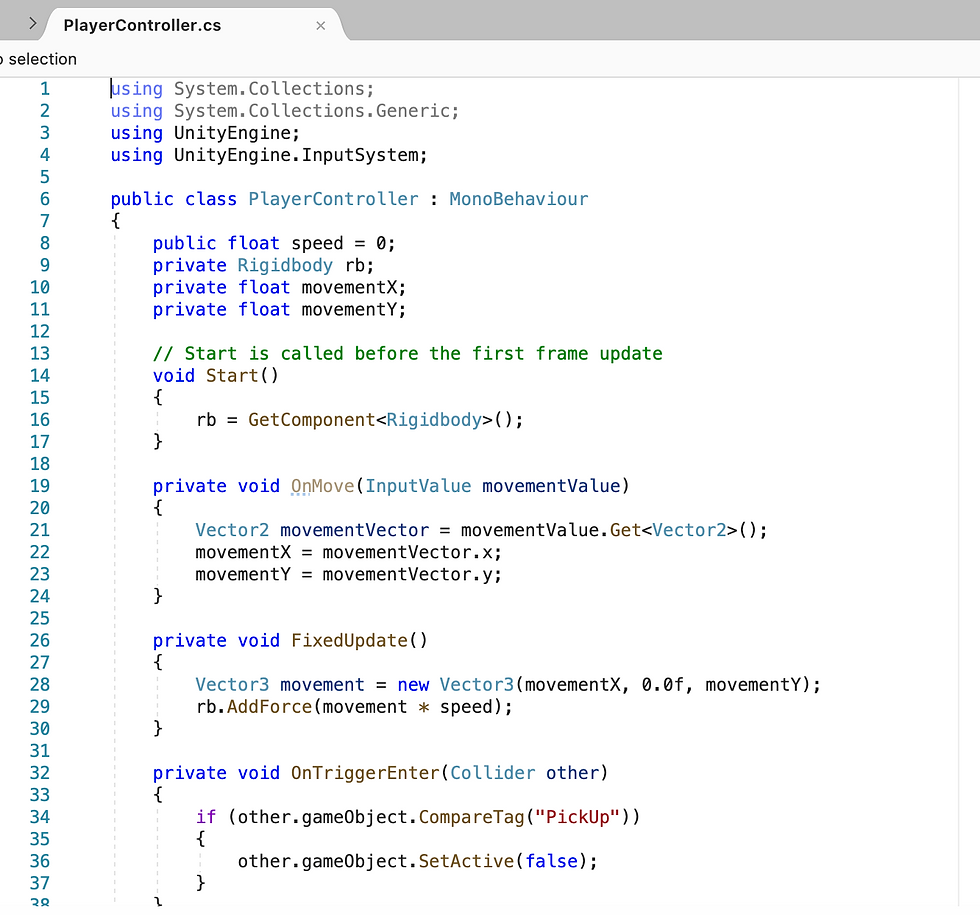Click 'movementVector.y;' on line 23
This screenshot has width=980, height=915.
coord(412,574)
